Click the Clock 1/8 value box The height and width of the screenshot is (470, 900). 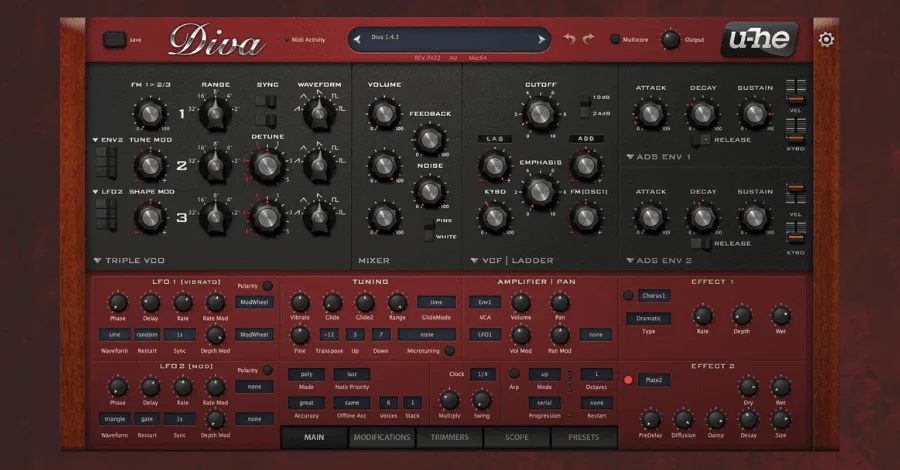pos(483,374)
